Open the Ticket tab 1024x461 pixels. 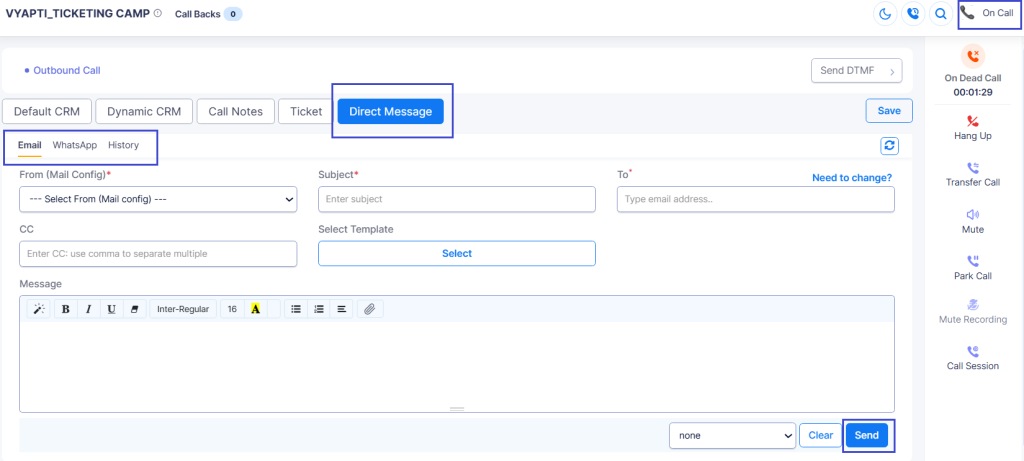pos(306,112)
